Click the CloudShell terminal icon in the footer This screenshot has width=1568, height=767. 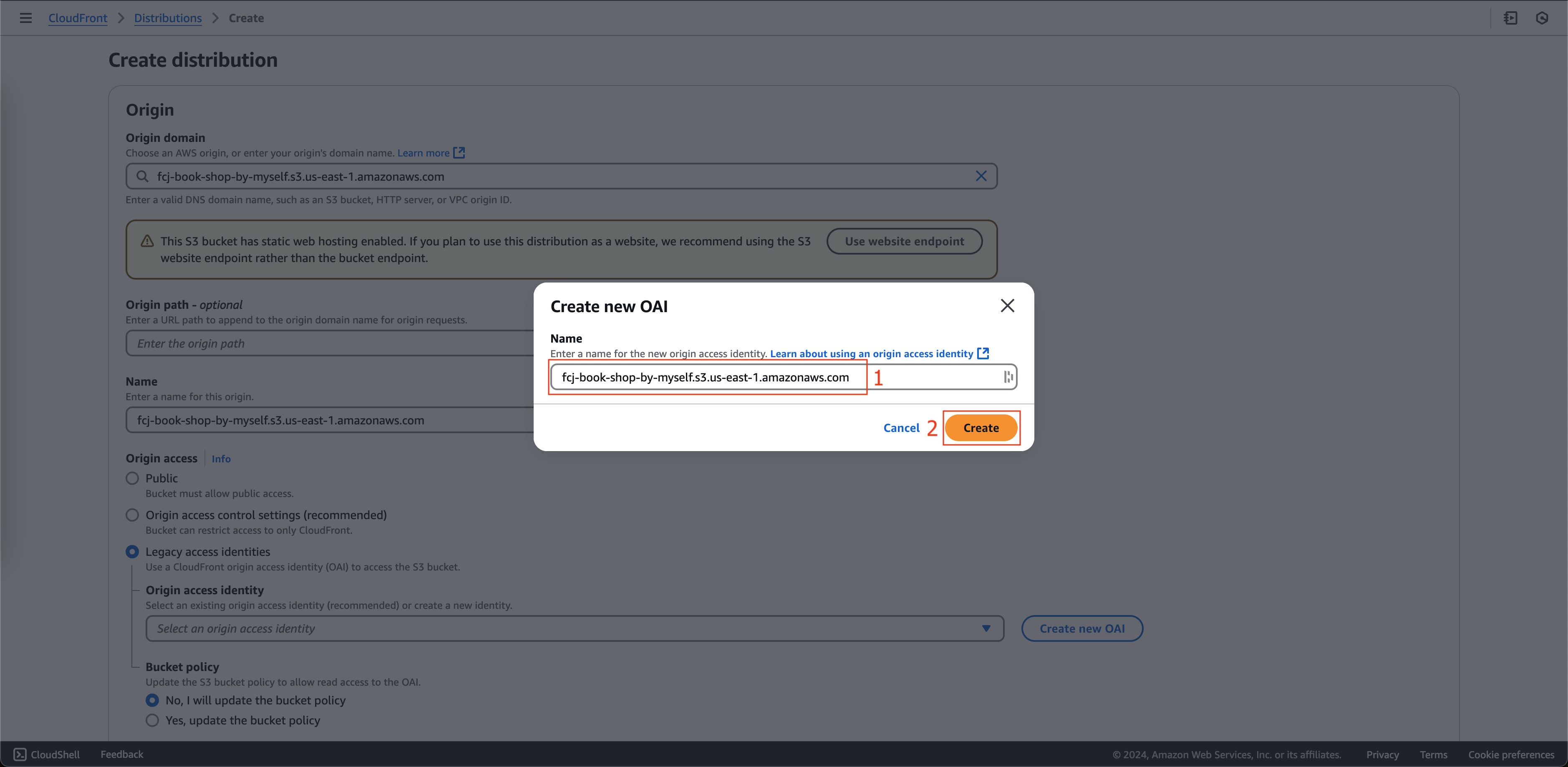pos(20,754)
